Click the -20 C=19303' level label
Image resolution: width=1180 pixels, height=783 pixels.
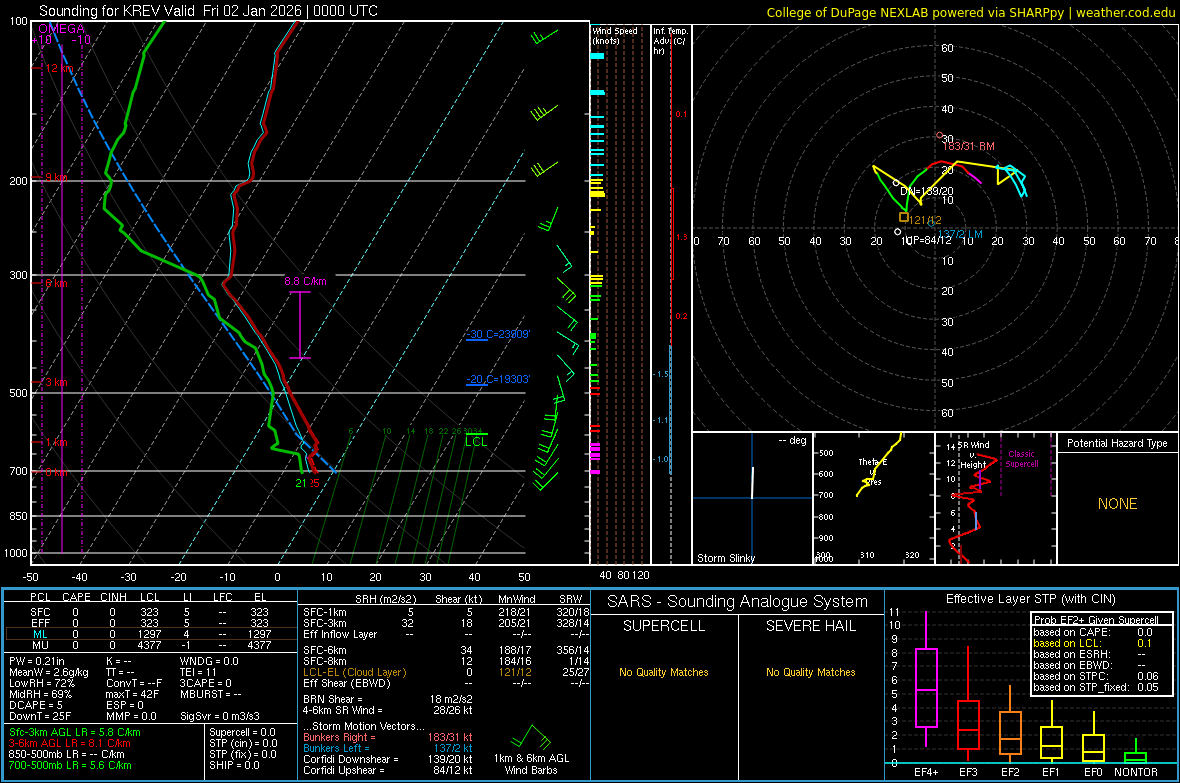(497, 379)
